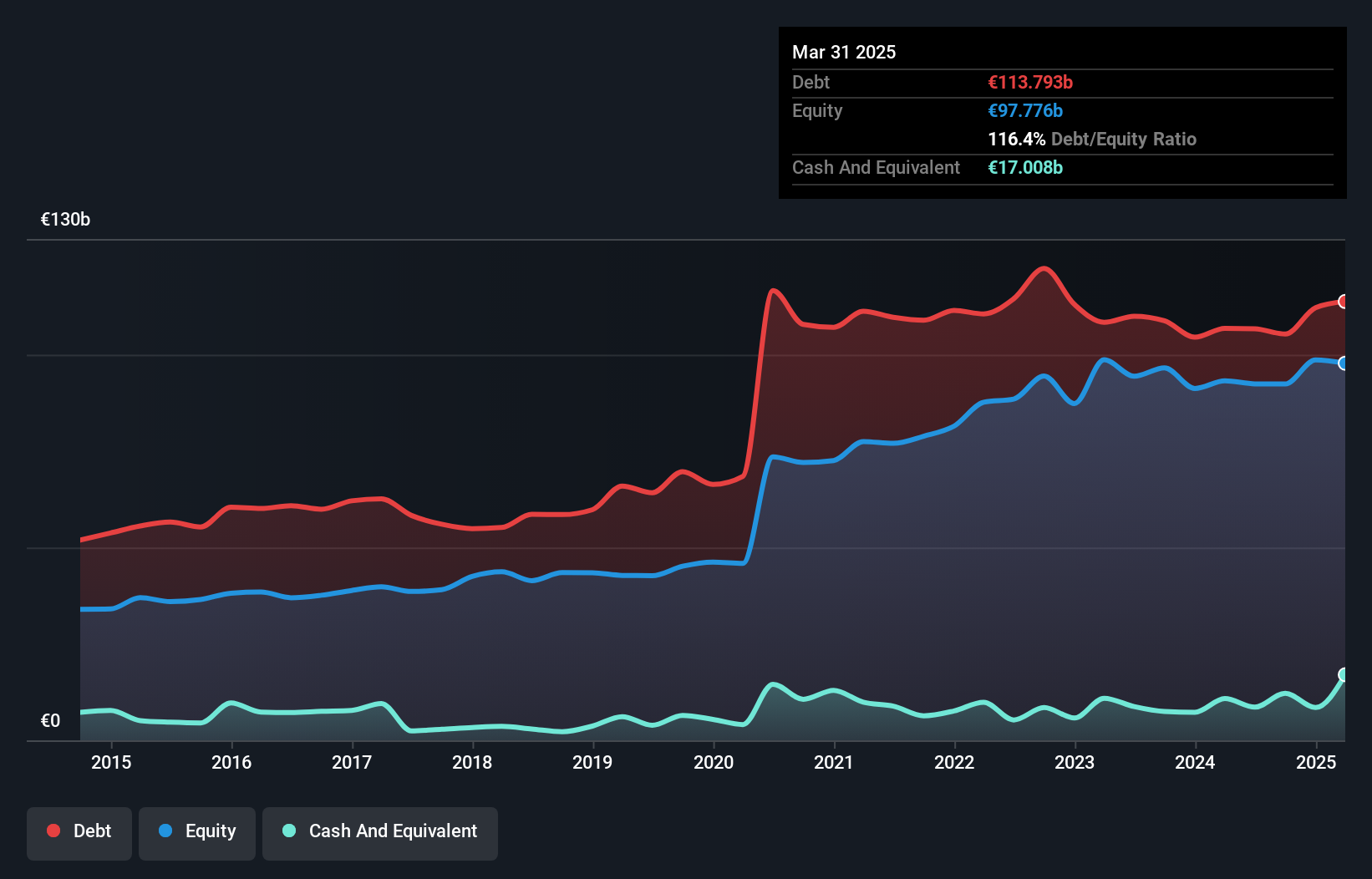
Task: Click the 2018 x-axis label
Action: coord(472,762)
